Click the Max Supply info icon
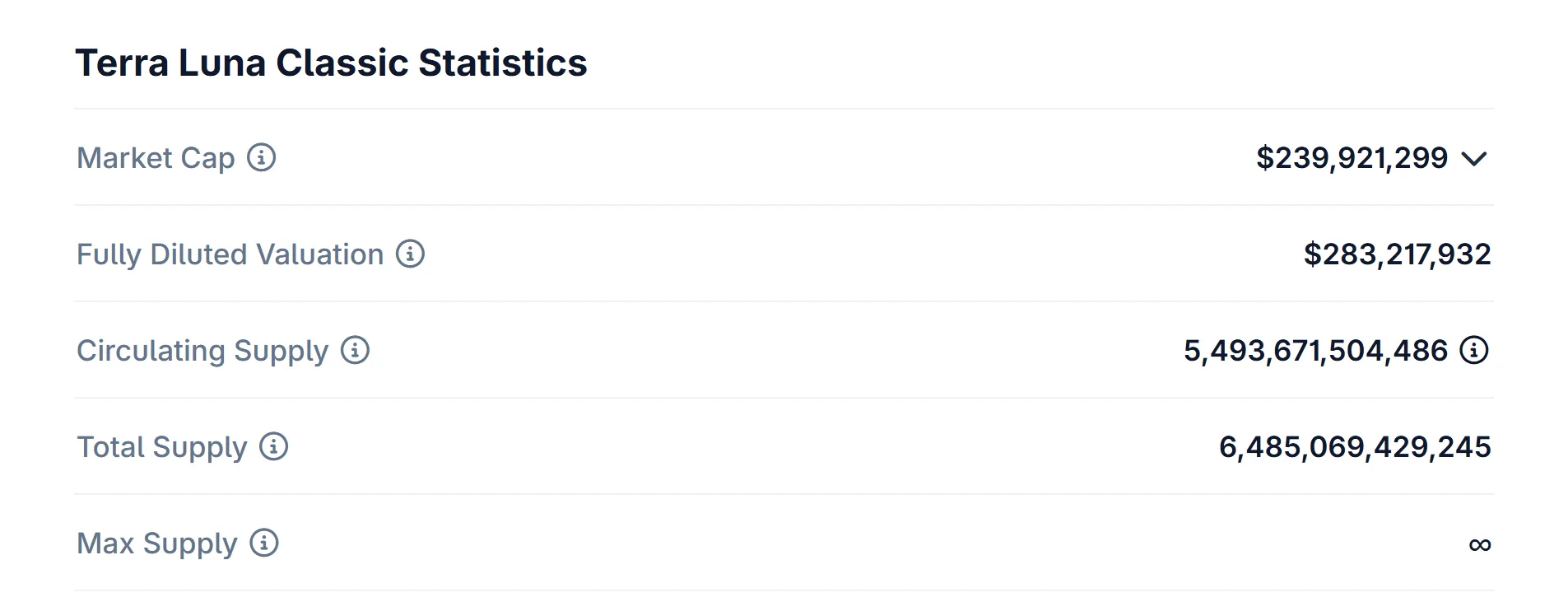Viewport: 1568px width, 611px height. [264, 543]
